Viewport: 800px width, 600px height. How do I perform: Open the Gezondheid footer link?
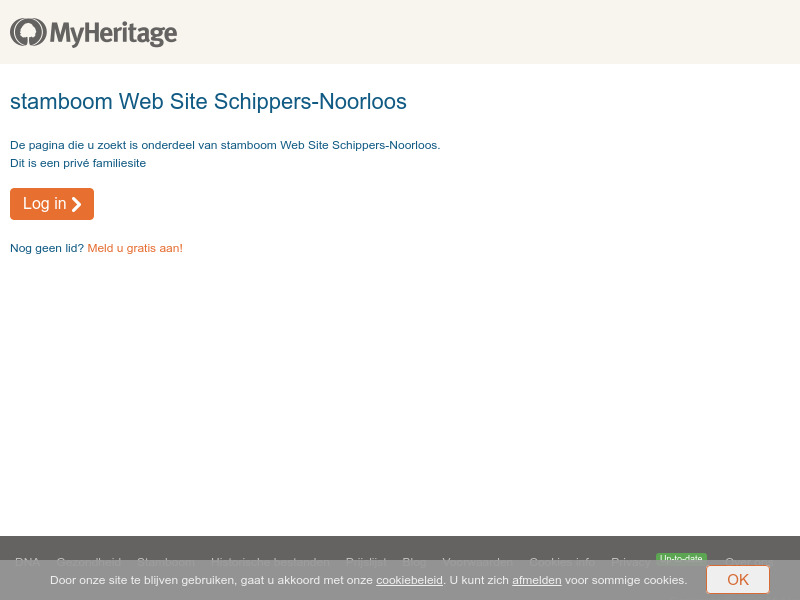click(x=89, y=562)
